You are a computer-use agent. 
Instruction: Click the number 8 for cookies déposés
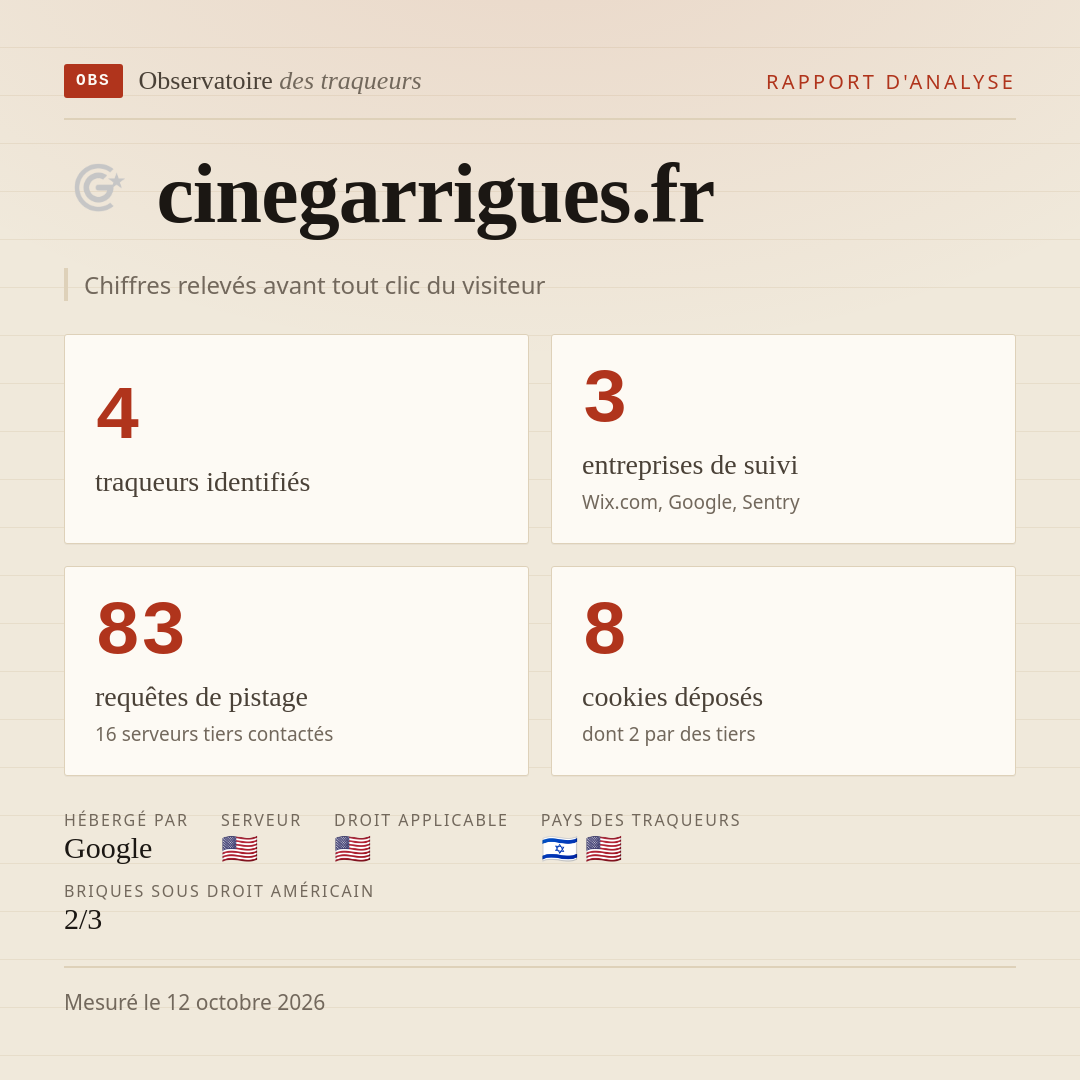[x=604, y=627]
